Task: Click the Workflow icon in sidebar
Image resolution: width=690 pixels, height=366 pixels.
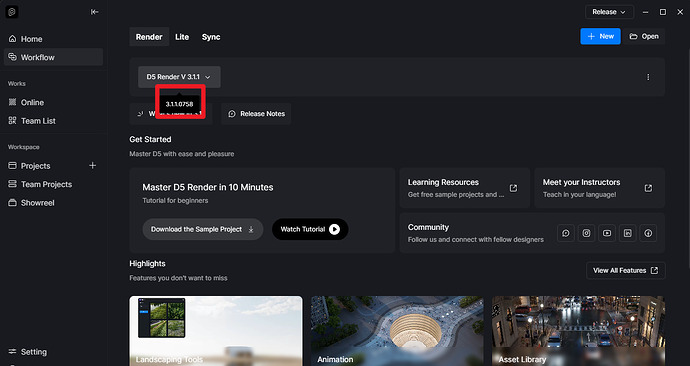Action: [12, 57]
